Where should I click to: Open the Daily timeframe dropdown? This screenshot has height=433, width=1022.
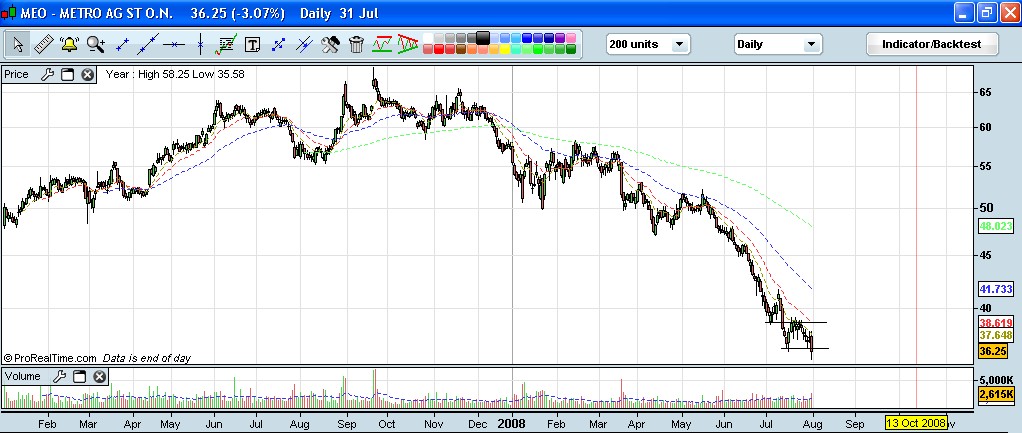tap(778, 44)
